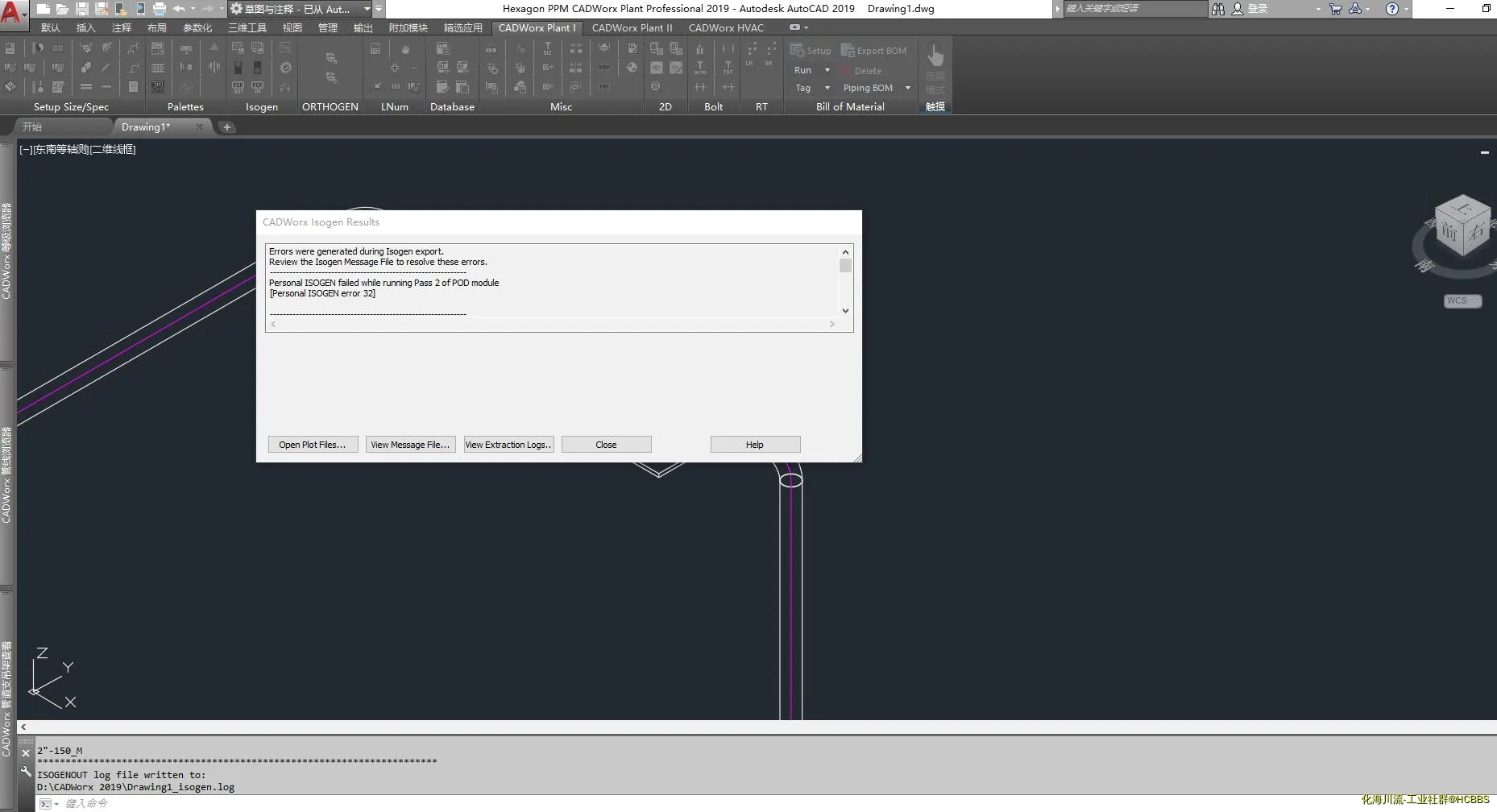
Task: Click the touch mode hand icon
Action: (935, 56)
